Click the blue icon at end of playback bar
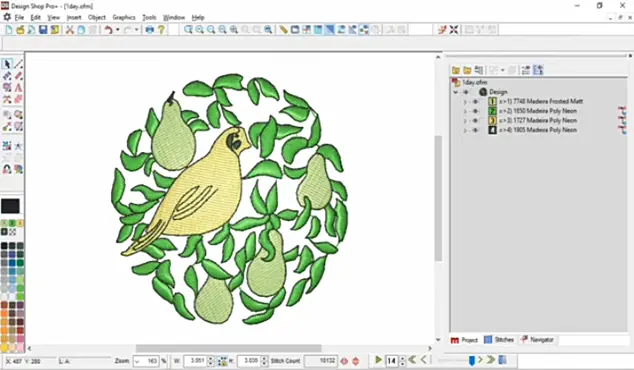 pyautogui.click(x=502, y=359)
